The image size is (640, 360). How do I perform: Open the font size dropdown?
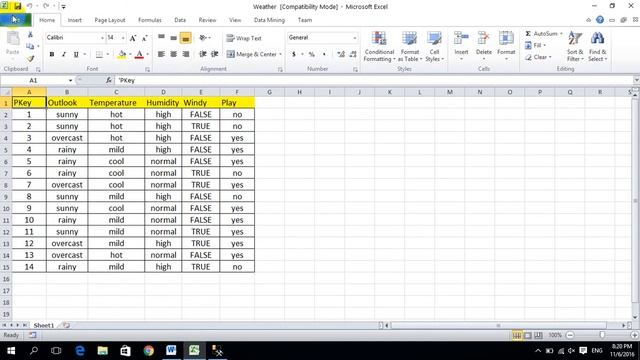[x=123, y=38]
